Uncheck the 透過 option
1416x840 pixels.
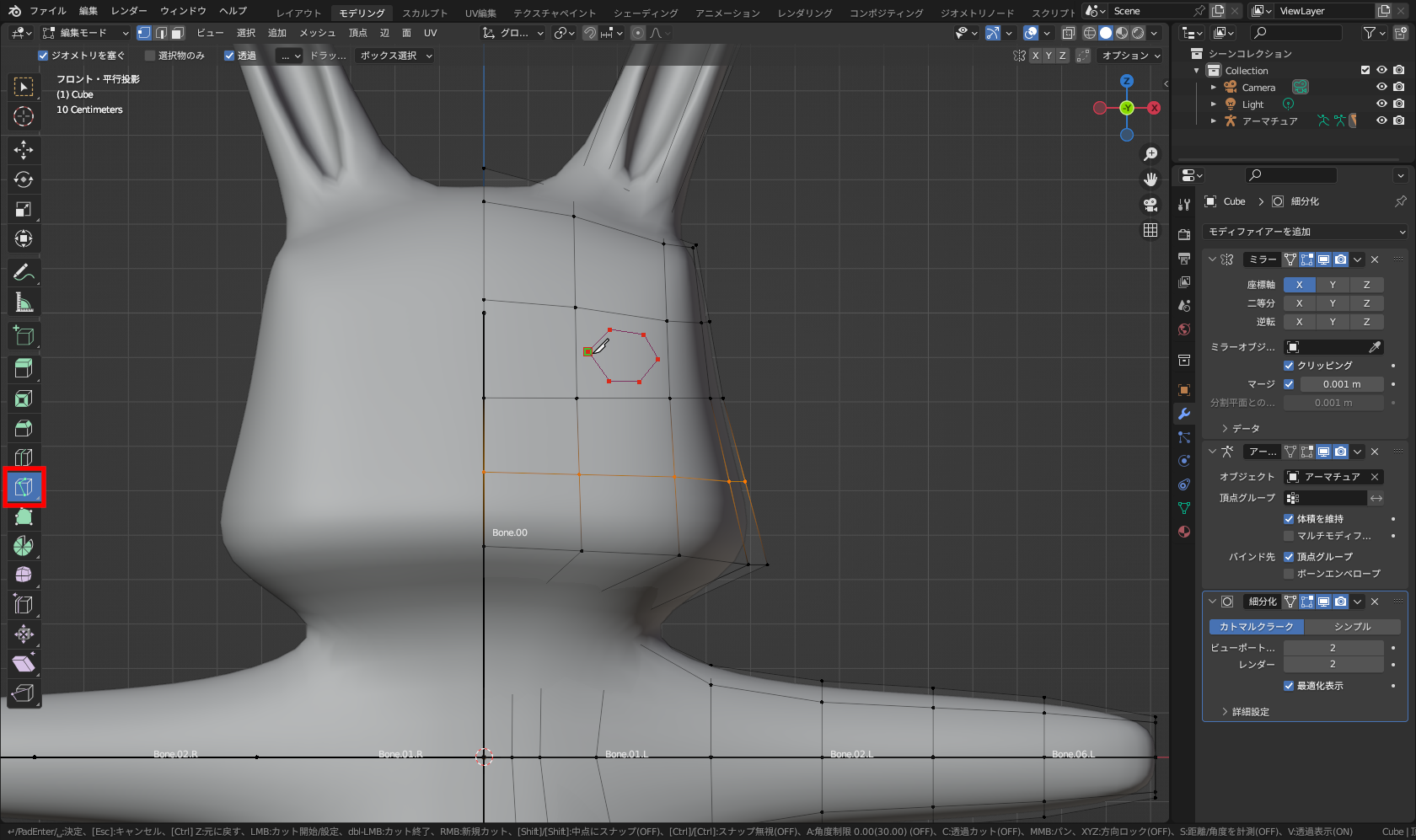[229, 56]
